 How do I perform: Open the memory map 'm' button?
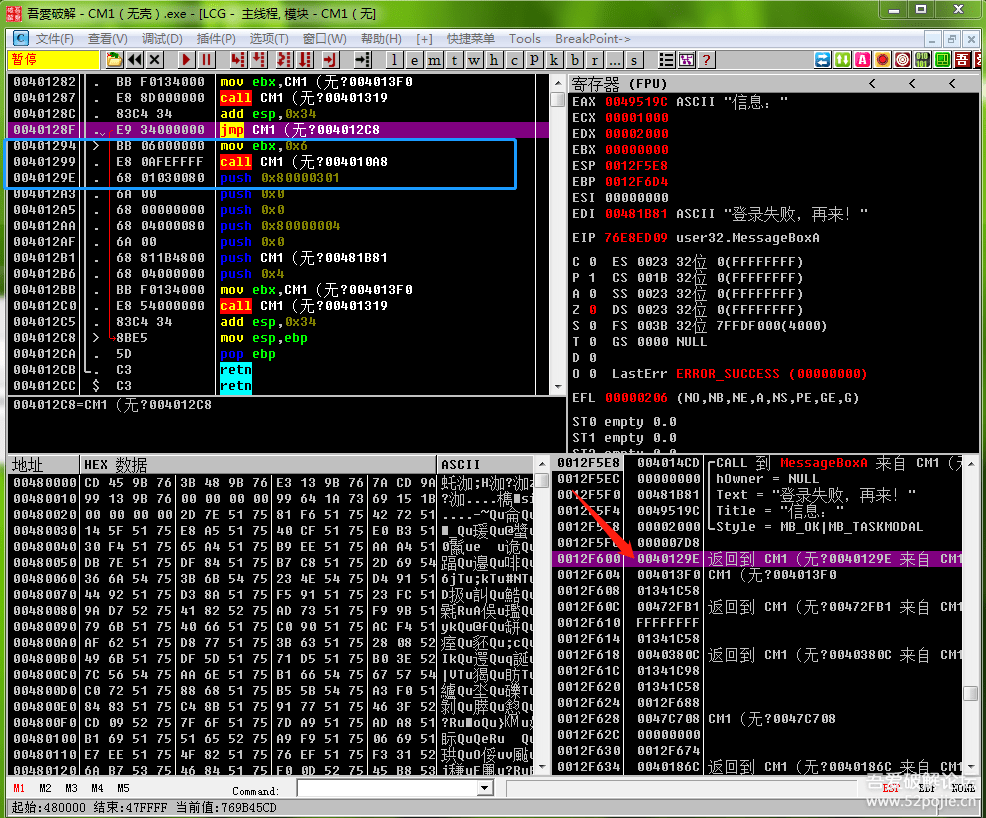433,60
